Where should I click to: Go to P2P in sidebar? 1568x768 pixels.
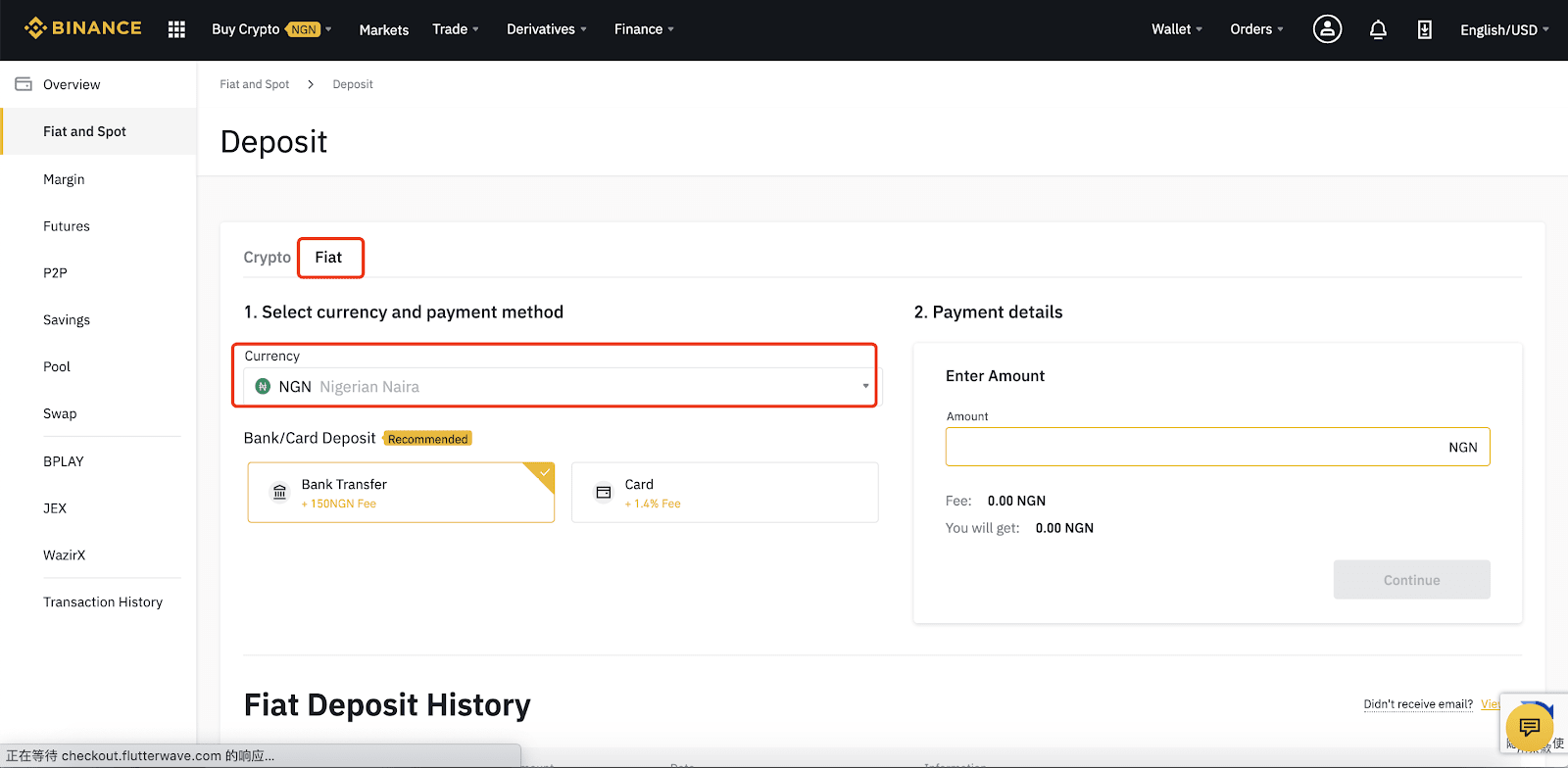55,273
